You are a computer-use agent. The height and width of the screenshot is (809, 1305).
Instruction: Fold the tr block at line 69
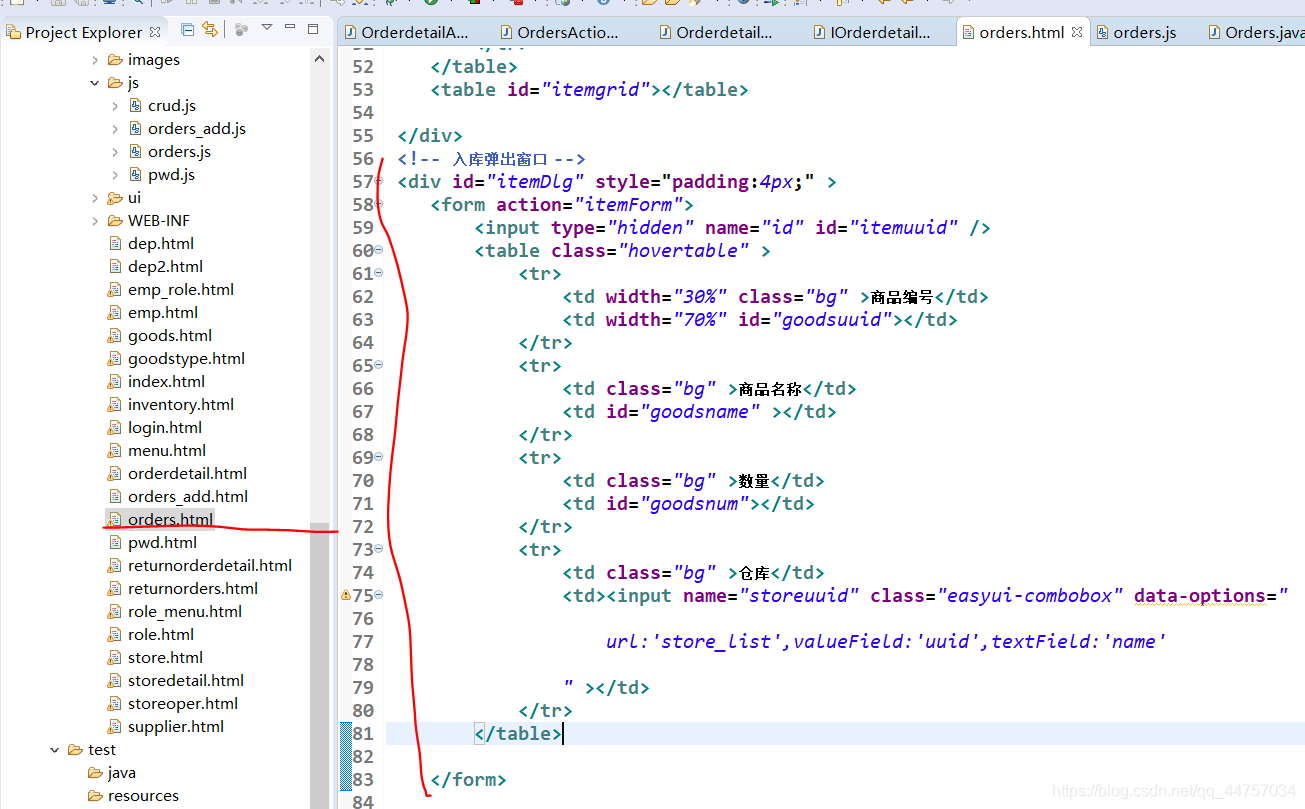(379, 457)
